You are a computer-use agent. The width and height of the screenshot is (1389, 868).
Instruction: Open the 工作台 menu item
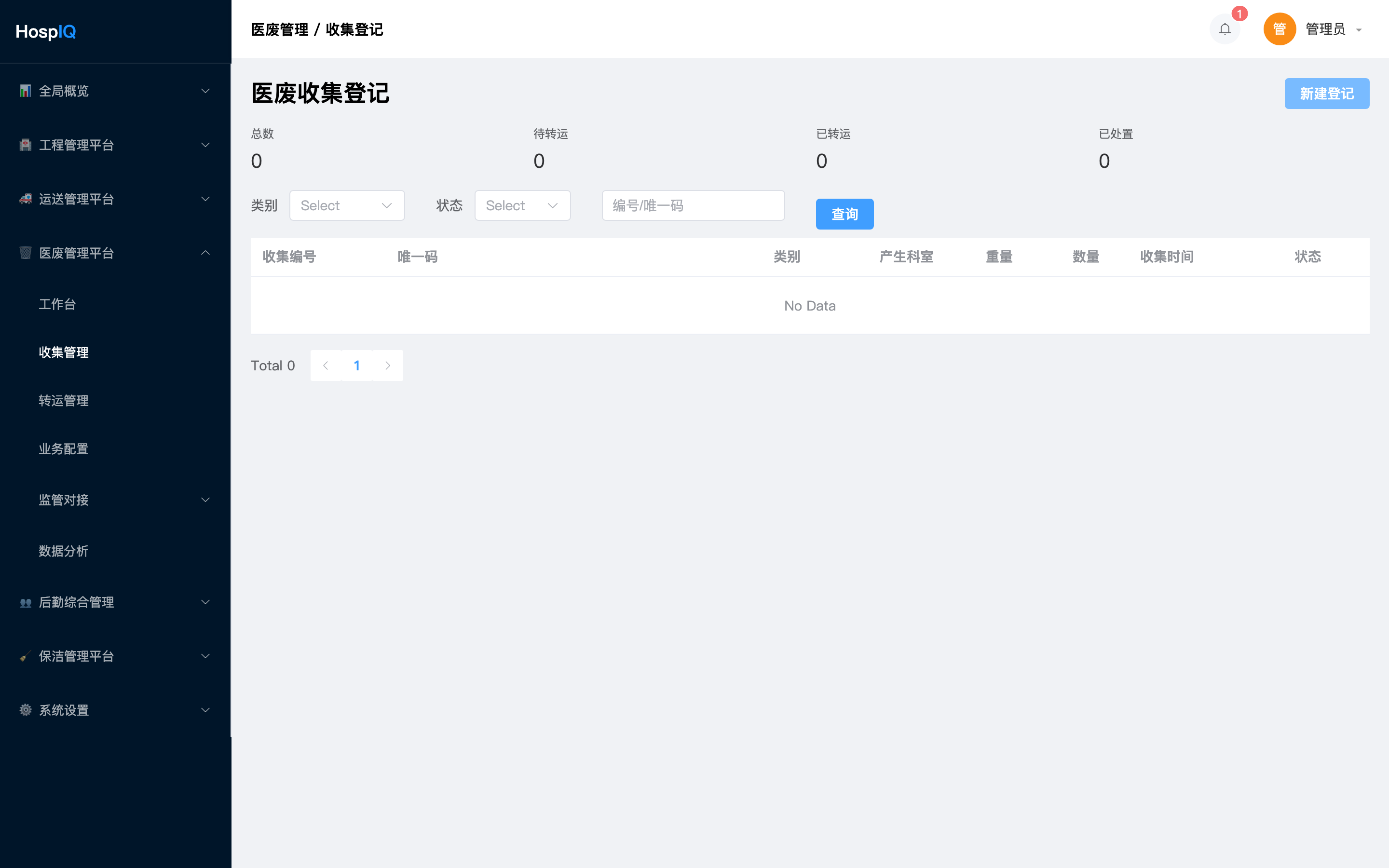click(x=57, y=304)
